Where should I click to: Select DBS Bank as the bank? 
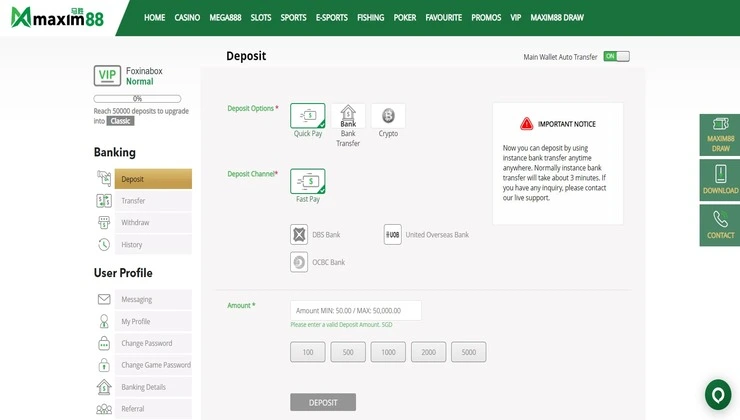[315, 235]
